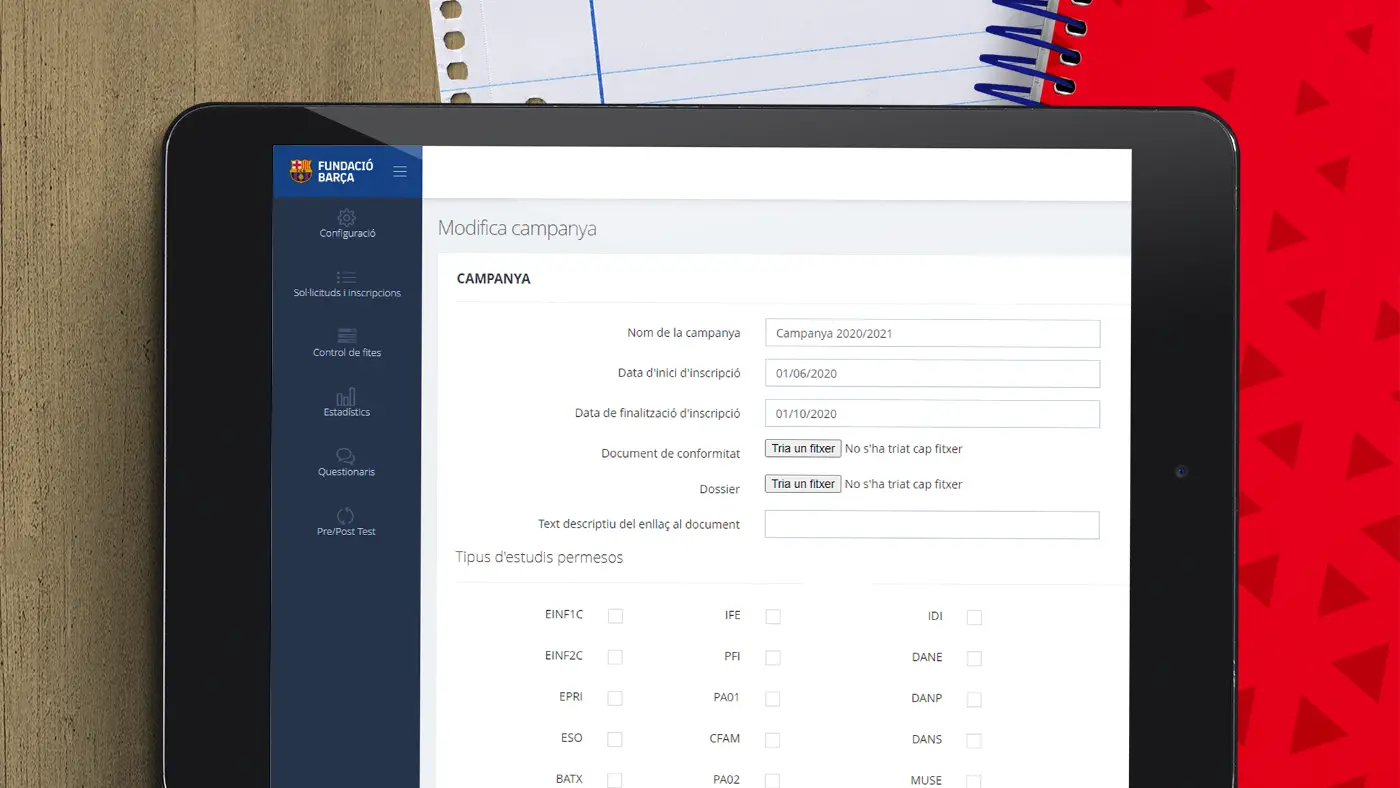1400x788 pixels.
Task: Click the Fundació Barça crest logo
Action: (301, 171)
